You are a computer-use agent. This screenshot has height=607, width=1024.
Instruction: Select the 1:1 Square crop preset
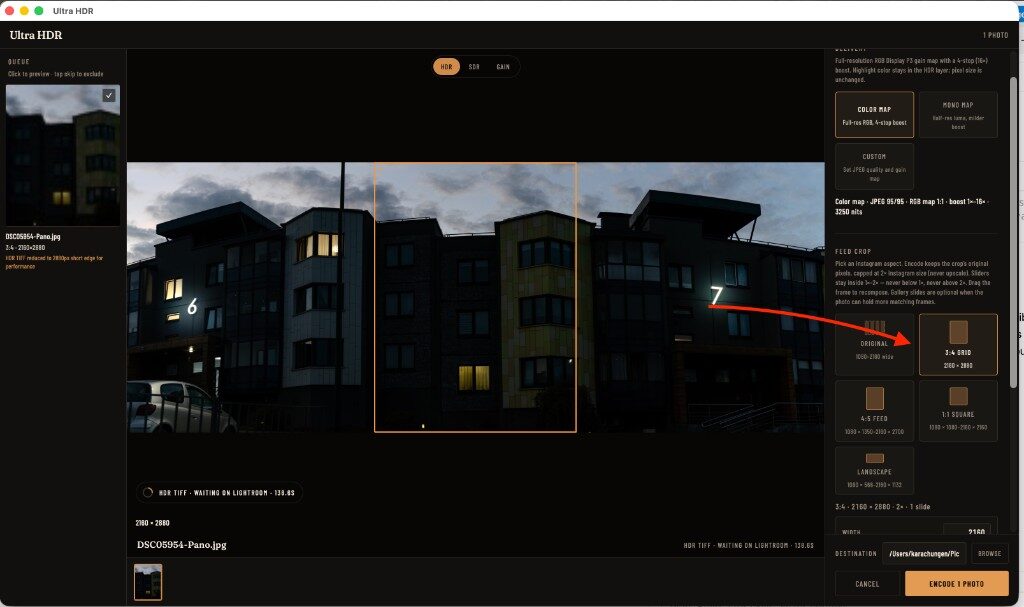coord(958,411)
